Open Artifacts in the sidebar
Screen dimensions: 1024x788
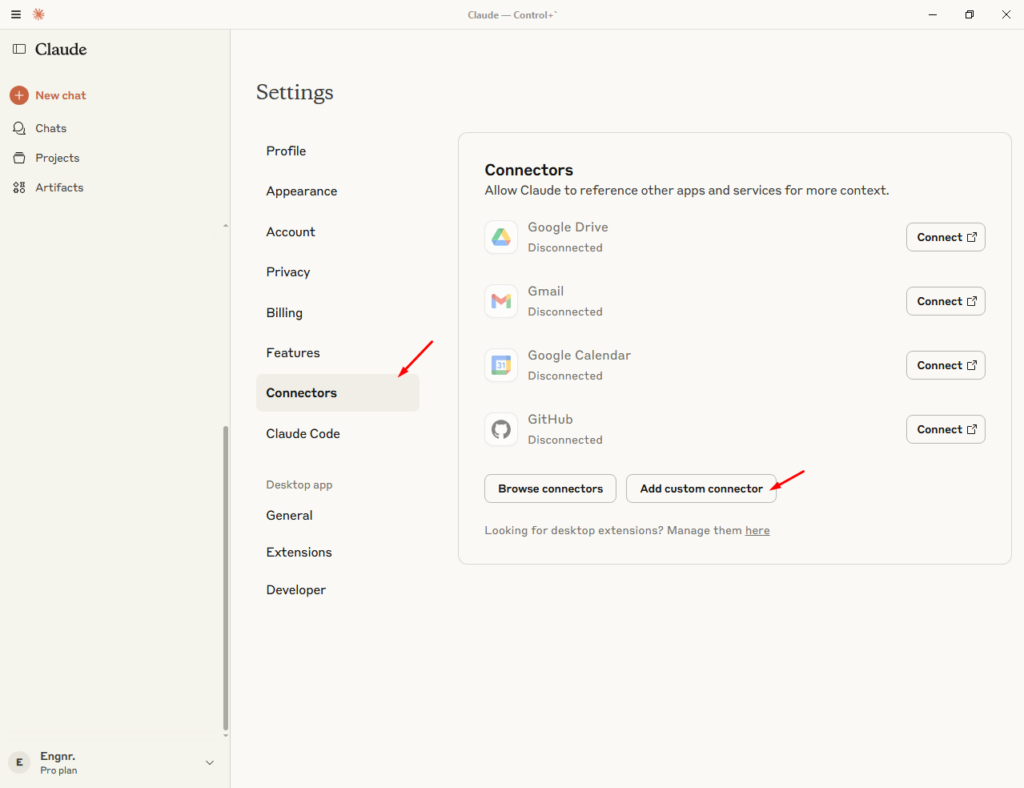(59, 187)
